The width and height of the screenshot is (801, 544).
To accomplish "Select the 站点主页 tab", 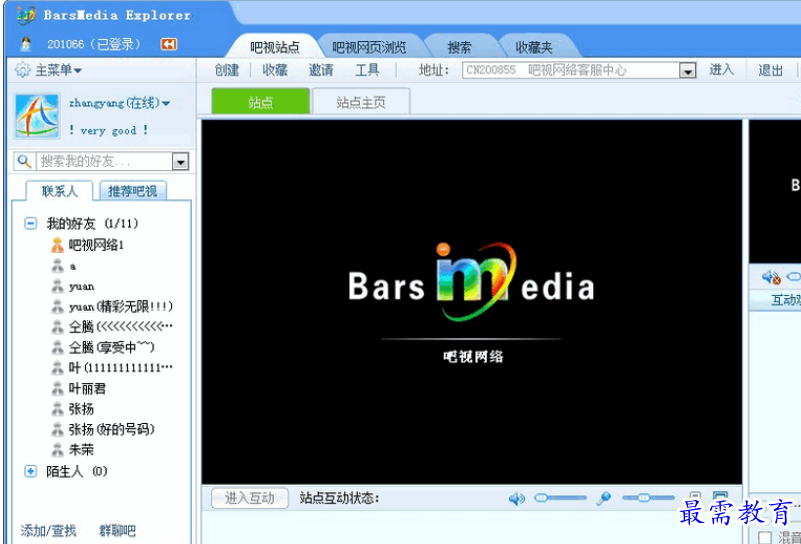I will tap(361, 102).
